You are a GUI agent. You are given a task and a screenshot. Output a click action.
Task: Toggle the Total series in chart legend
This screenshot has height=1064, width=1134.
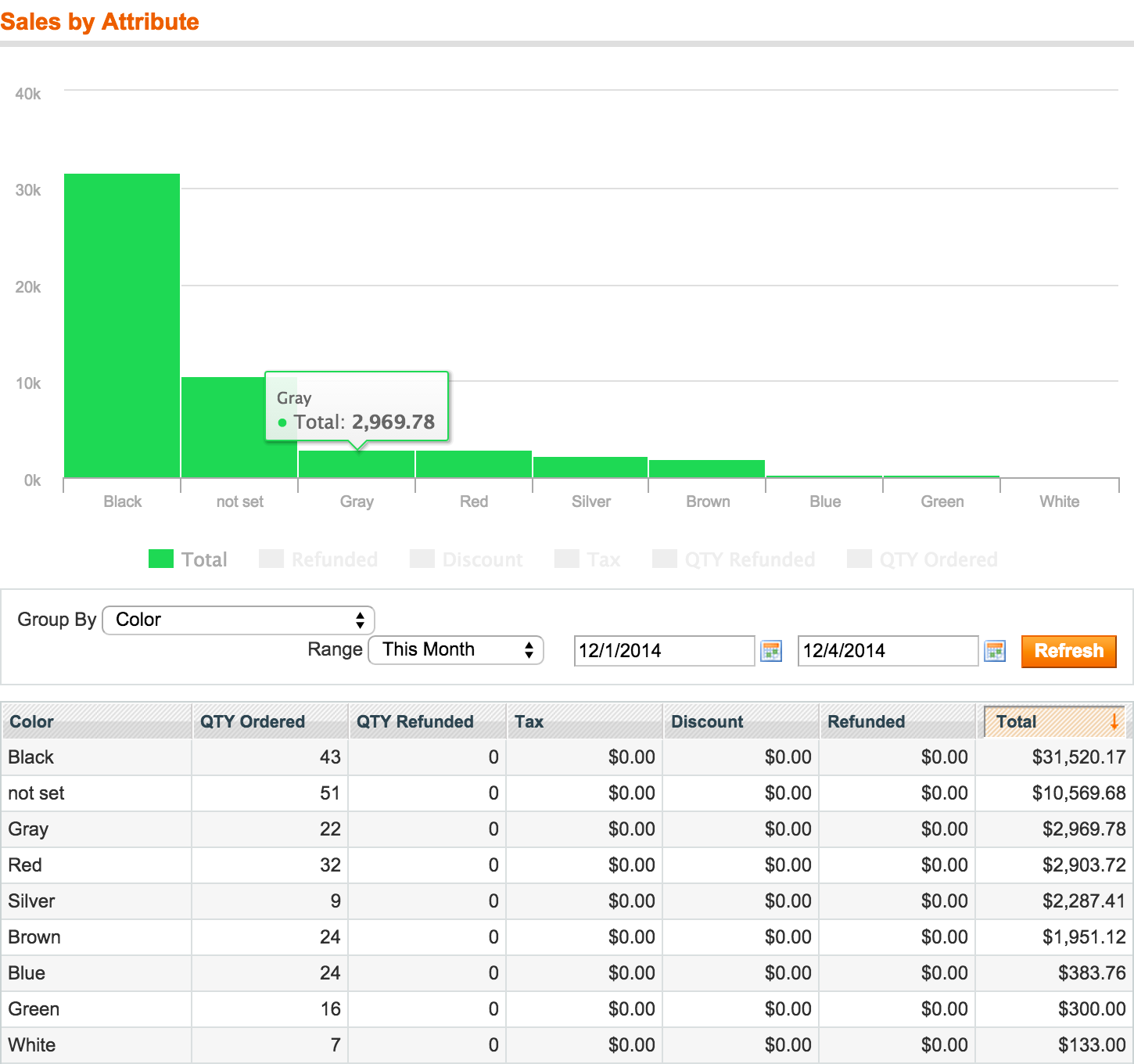click(188, 559)
